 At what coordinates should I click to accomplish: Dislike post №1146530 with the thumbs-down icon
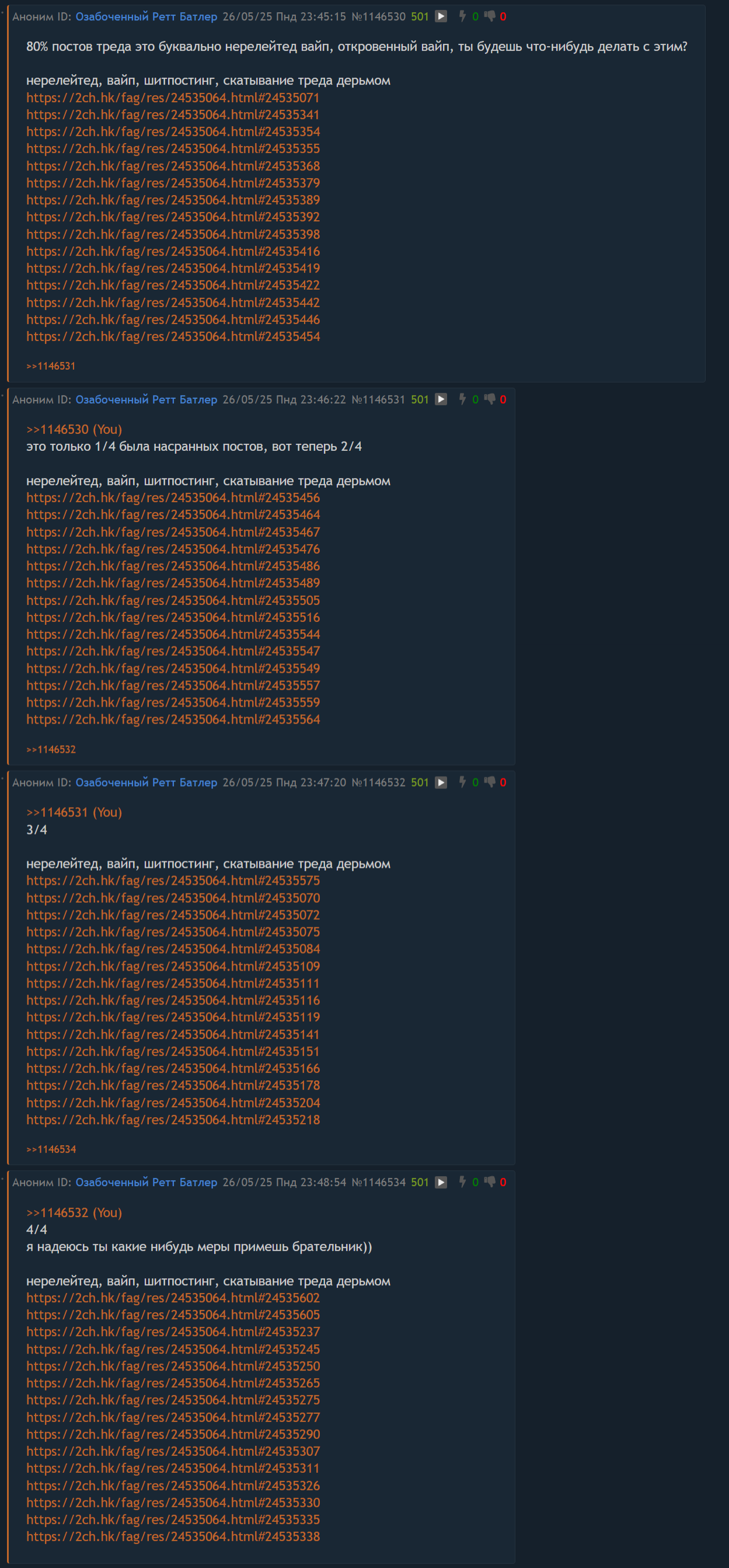pos(490,16)
